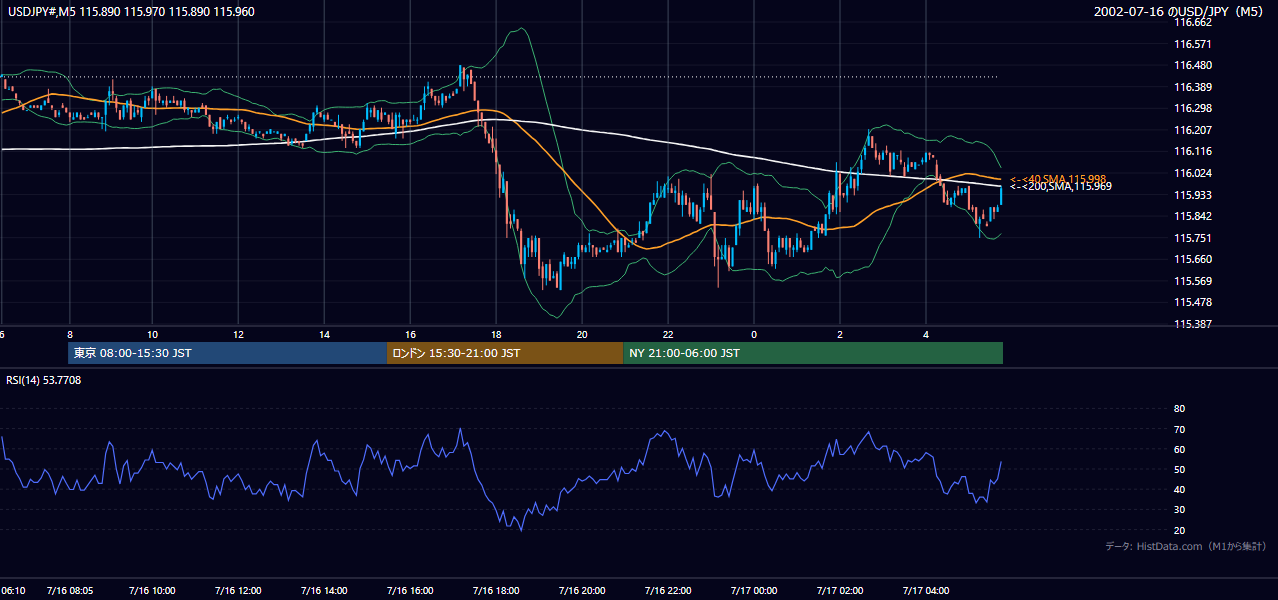The width and height of the screenshot is (1278, 600).
Task: Select the London 15:30-21:00 JST session bar
Action: click(x=505, y=353)
